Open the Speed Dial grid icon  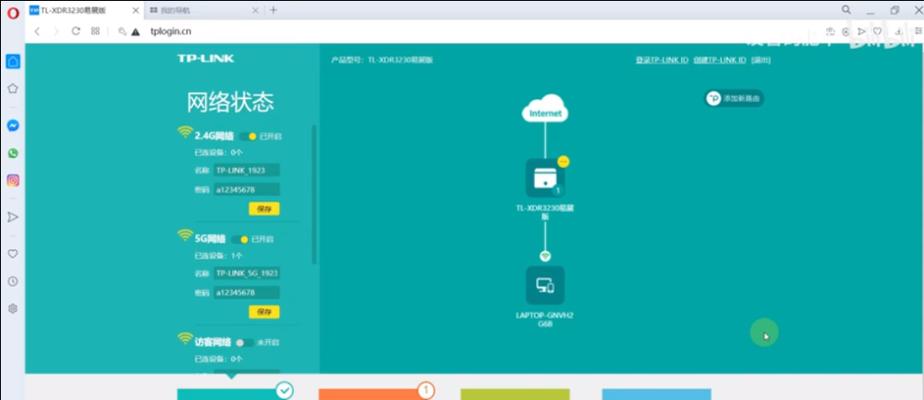click(95, 31)
